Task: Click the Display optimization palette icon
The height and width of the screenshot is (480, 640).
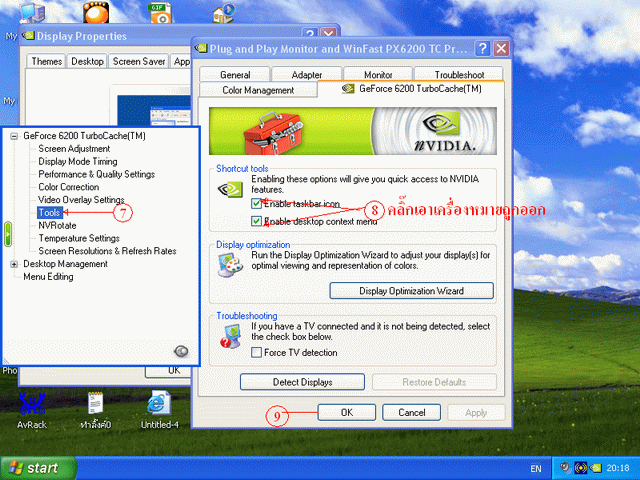Action: tap(230, 265)
